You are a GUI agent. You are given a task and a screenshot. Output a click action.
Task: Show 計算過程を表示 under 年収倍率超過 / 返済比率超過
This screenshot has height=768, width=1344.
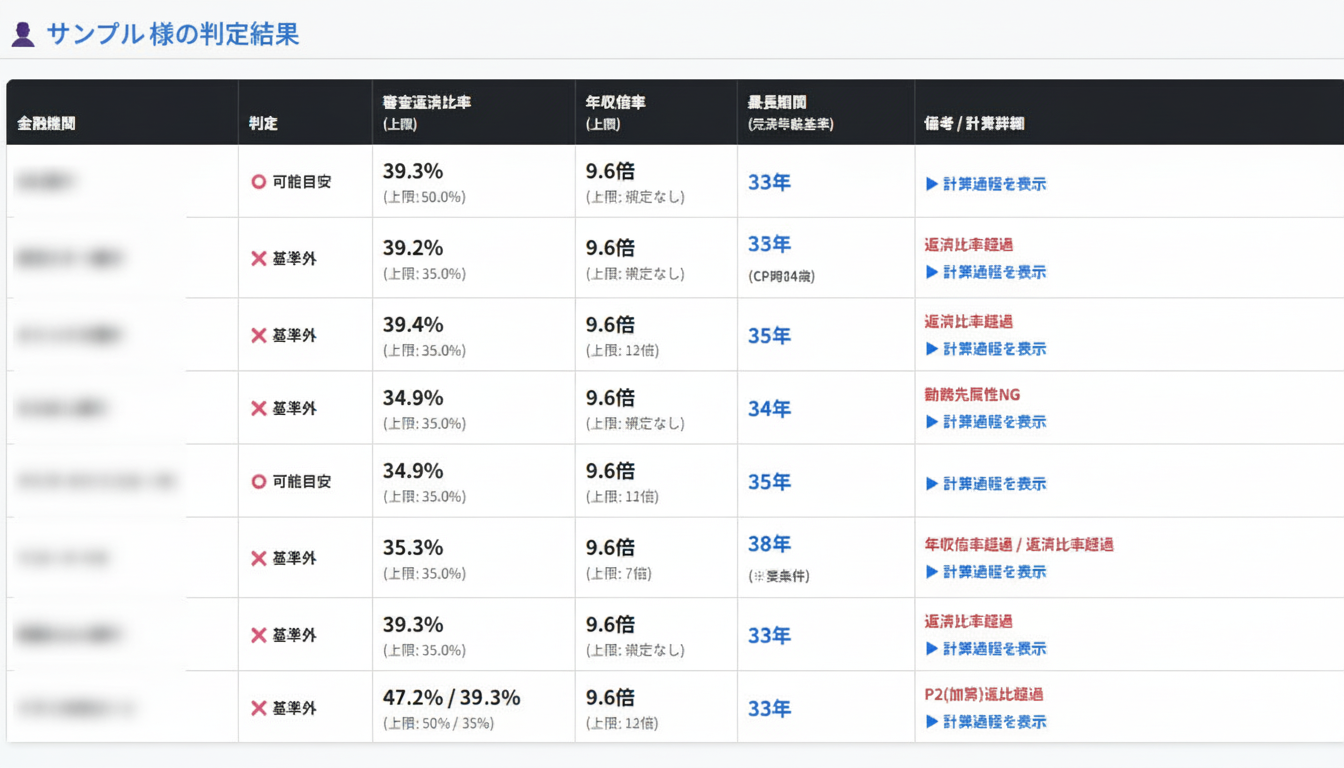click(986, 572)
